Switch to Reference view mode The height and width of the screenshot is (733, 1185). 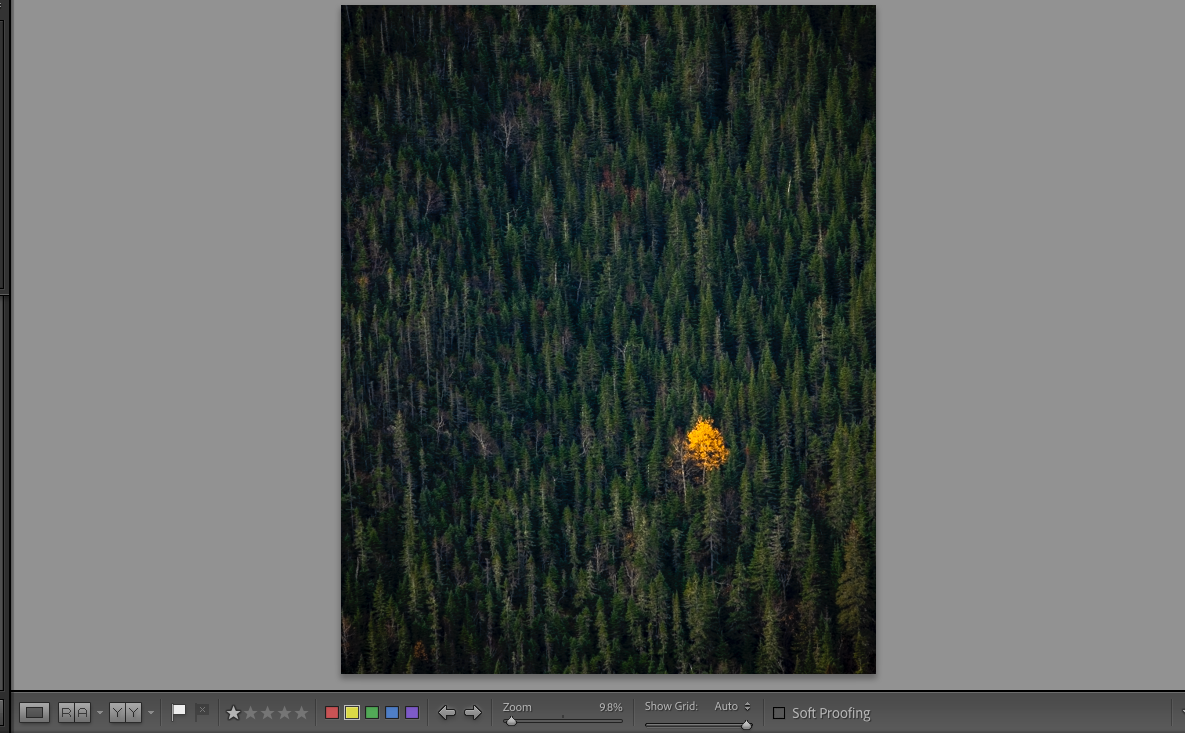click(x=72, y=712)
